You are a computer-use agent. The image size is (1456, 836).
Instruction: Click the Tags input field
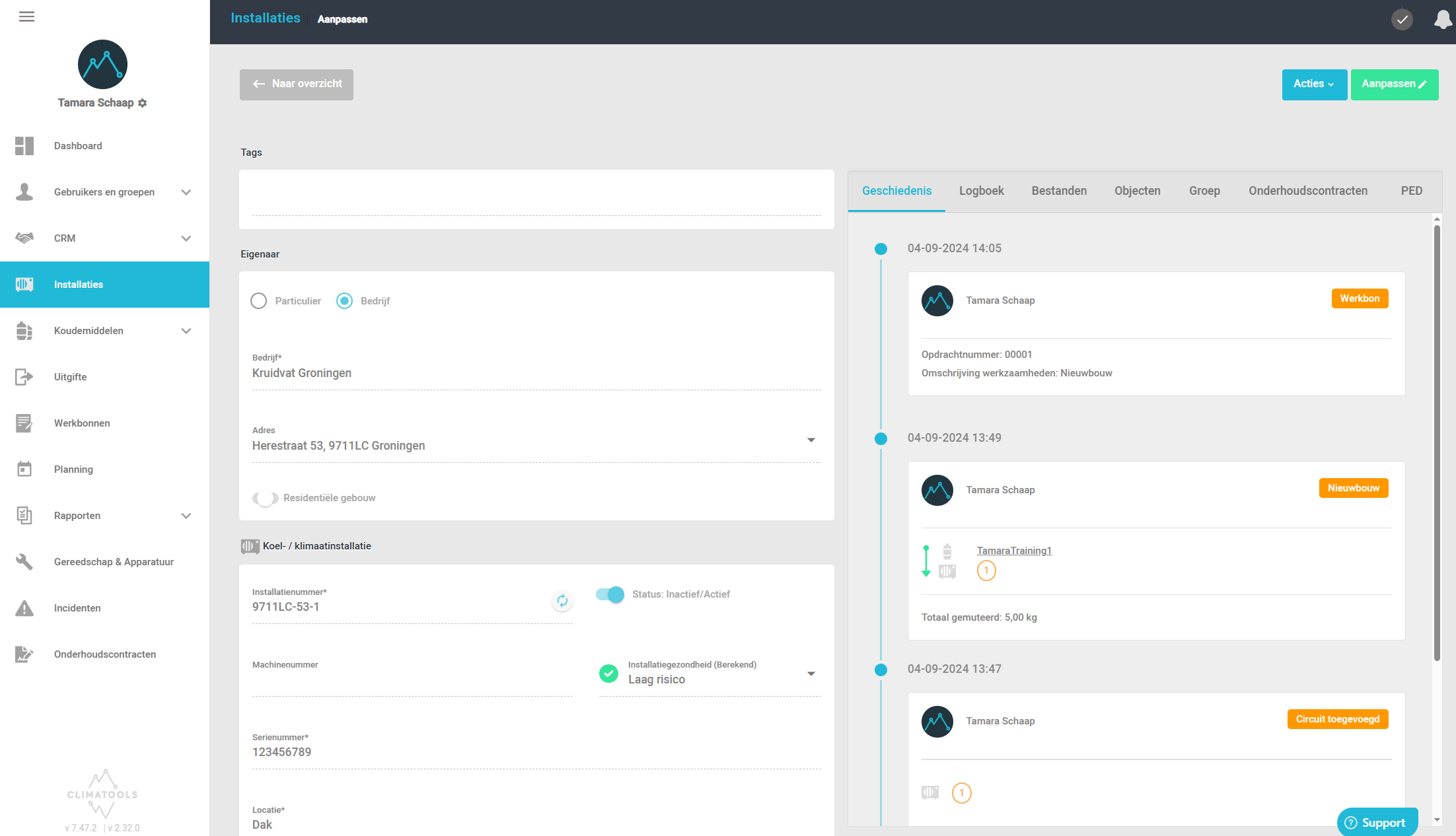point(536,201)
